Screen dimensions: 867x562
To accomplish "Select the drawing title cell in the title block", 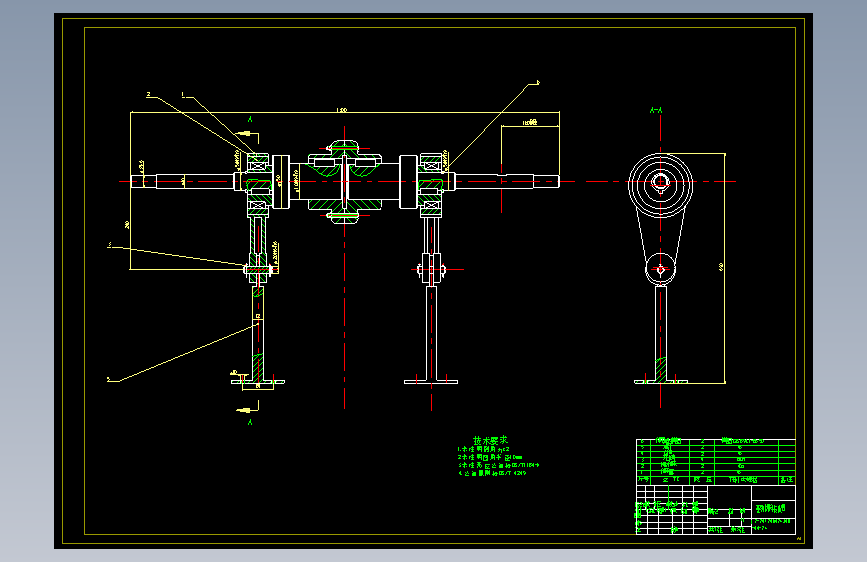I will [774, 508].
